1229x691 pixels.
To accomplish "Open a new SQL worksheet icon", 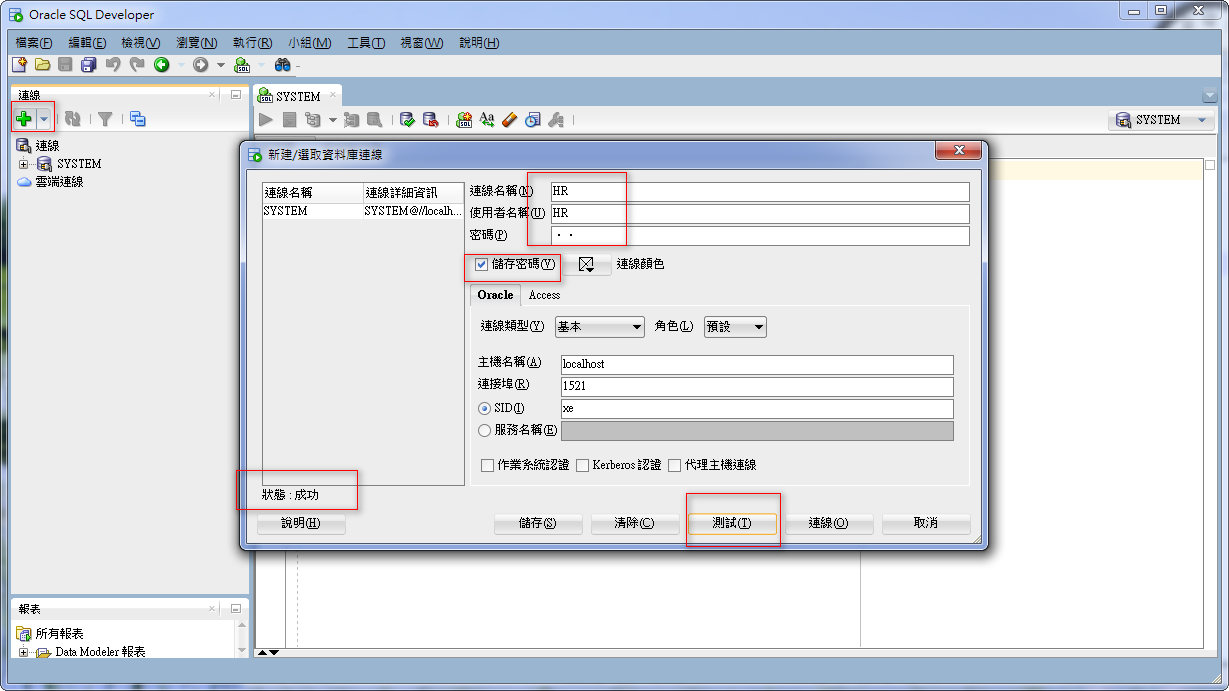I will (242, 64).
